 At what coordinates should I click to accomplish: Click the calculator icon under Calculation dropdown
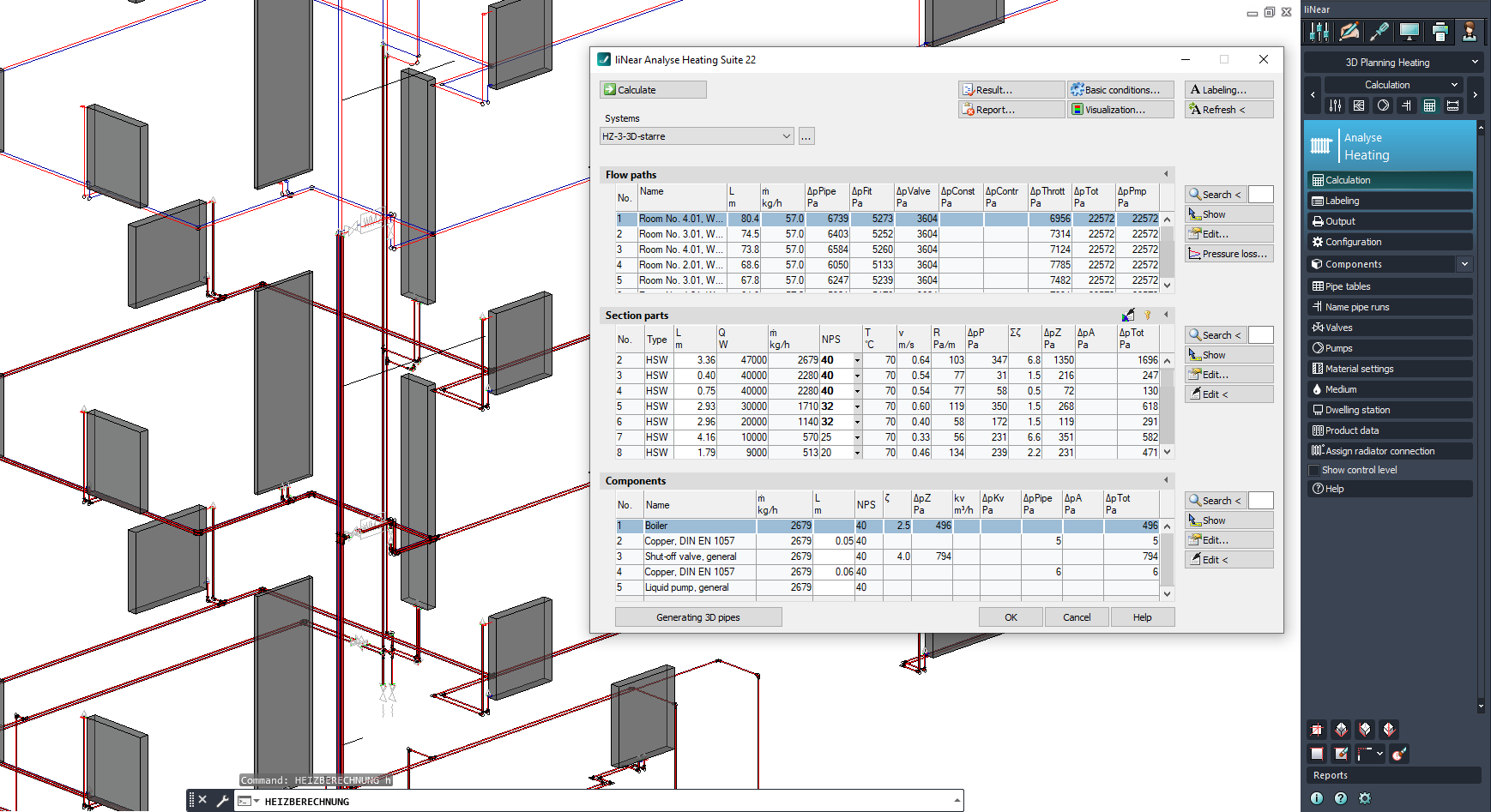tap(1429, 105)
